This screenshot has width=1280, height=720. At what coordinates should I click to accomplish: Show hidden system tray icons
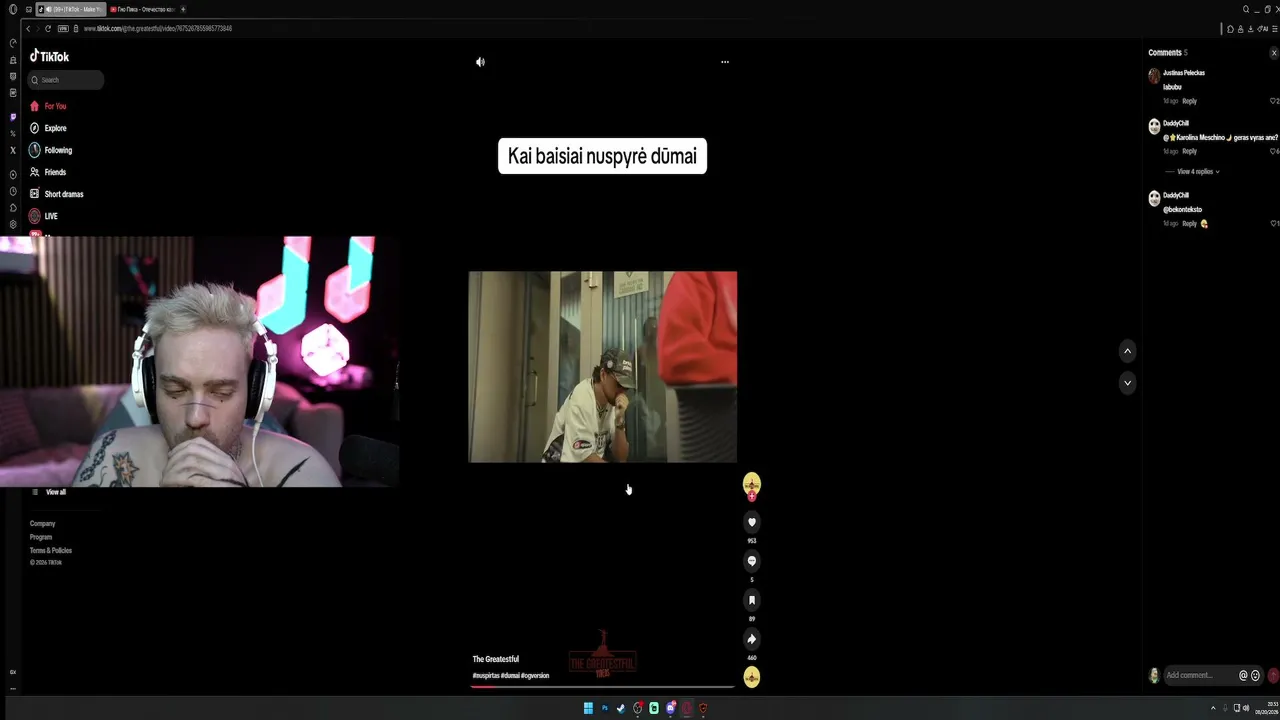point(1214,708)
